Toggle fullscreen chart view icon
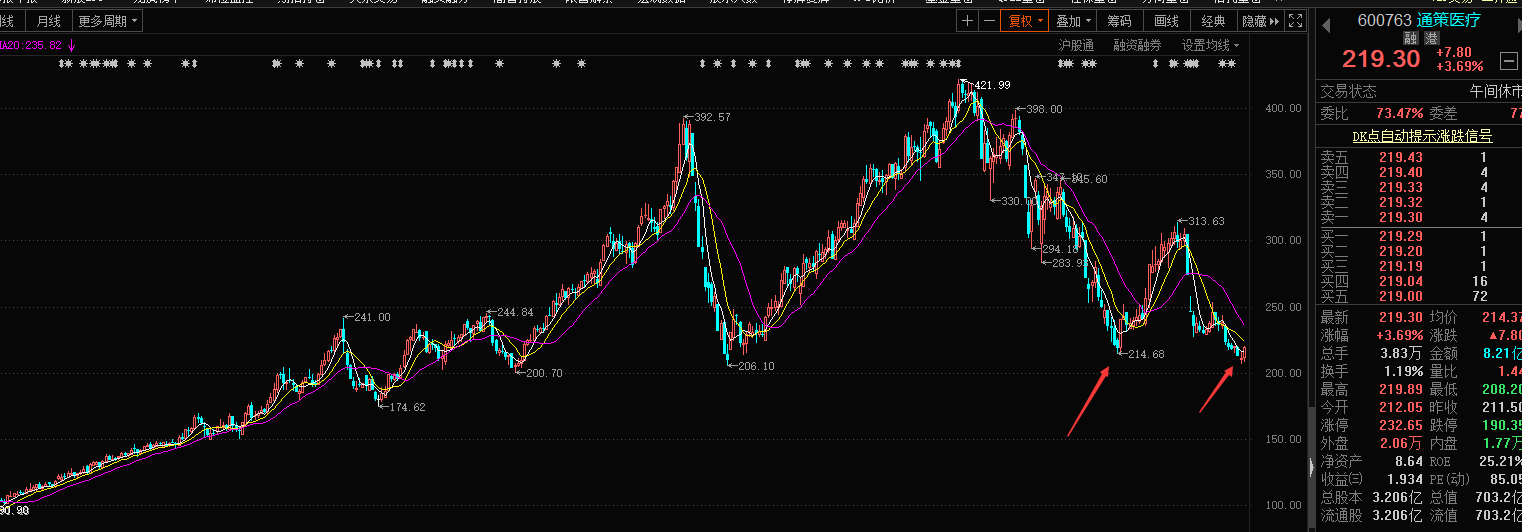Viewport: 1522px width, 532px height. [1296, 20]
